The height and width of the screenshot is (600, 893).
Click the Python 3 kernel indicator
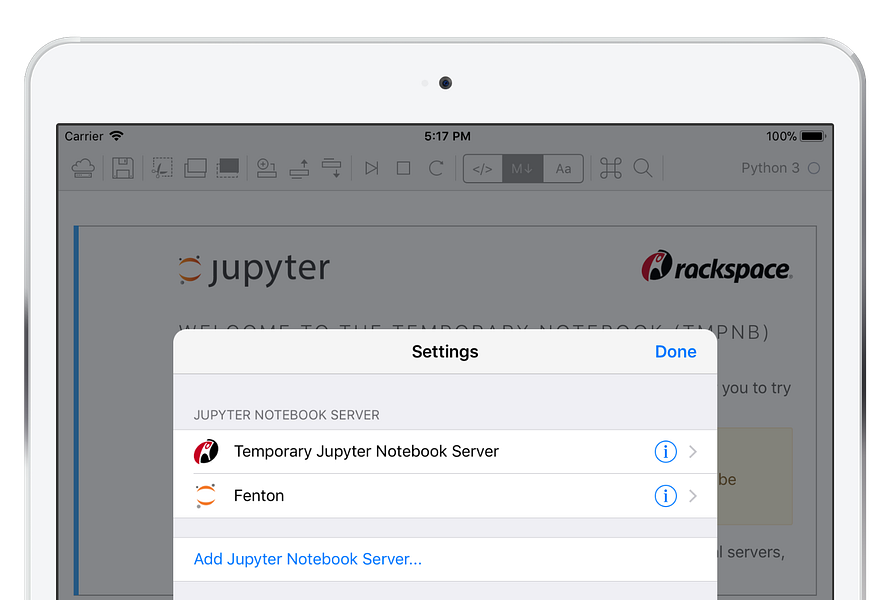(x=780, y=168)
